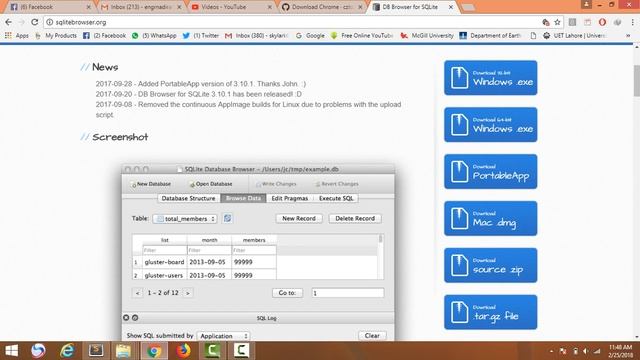The height and width of the screenshot is (360, 640).
Task: Open a new browser tab
Action: tap(468, 7)
